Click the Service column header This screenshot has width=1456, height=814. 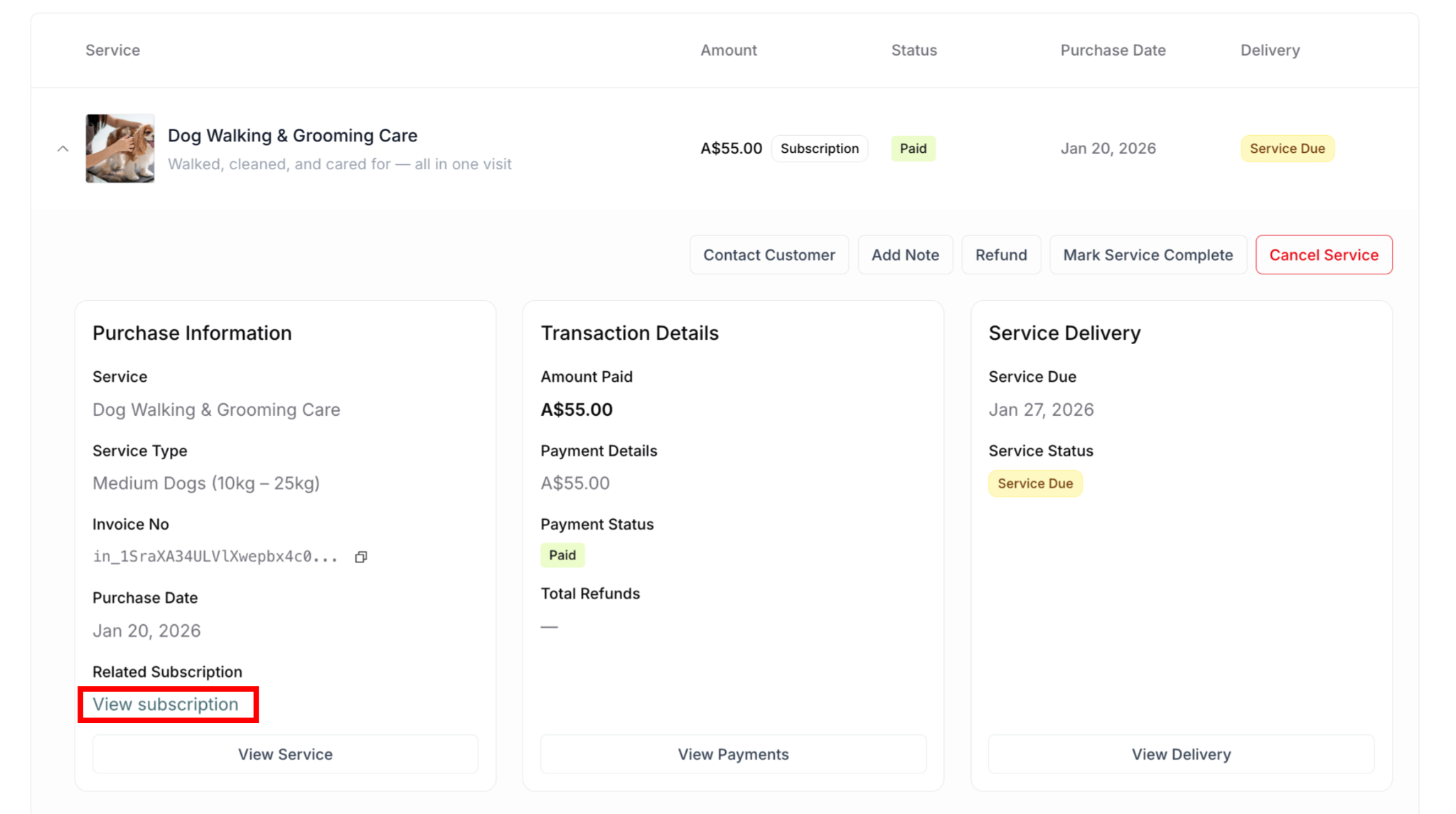pos(113,50)
